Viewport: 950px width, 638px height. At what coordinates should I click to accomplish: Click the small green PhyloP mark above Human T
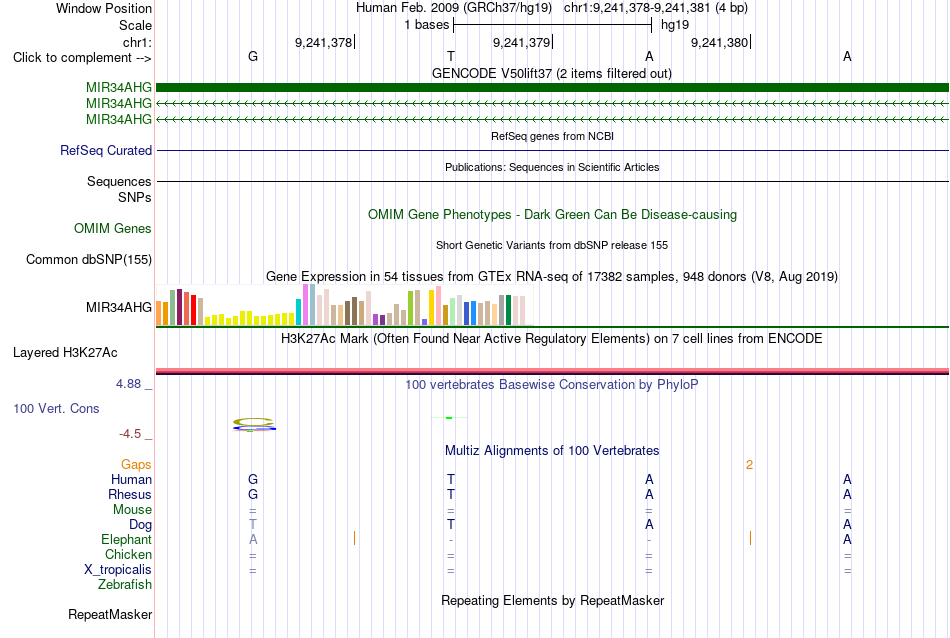click(x=449, y=417)
